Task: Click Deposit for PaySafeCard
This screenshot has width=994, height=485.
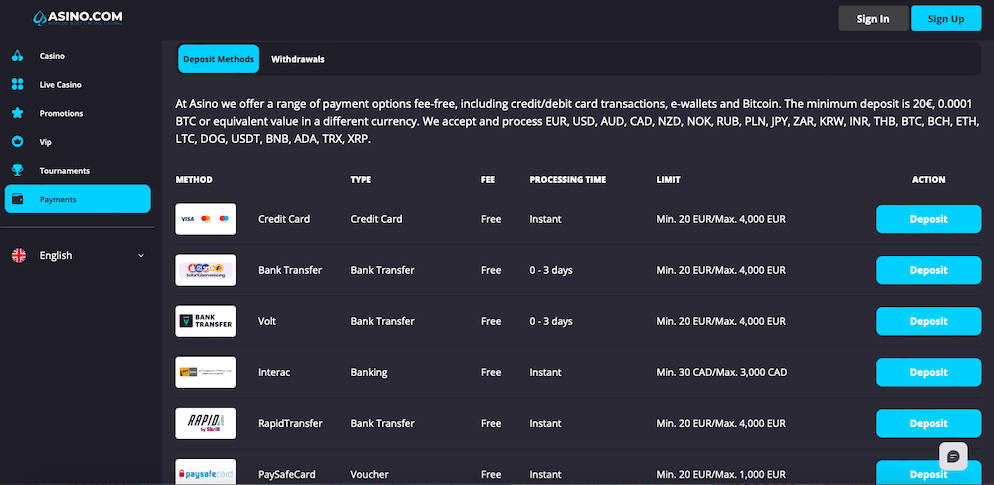Action: click(929, 473)
